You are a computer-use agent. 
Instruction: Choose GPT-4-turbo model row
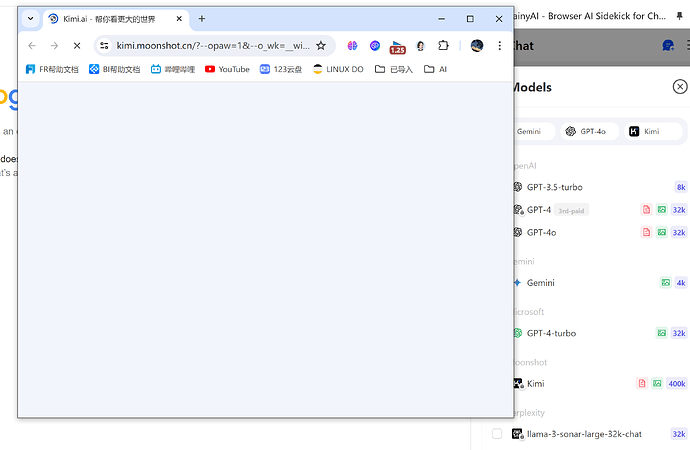click(x=601, y=333)
